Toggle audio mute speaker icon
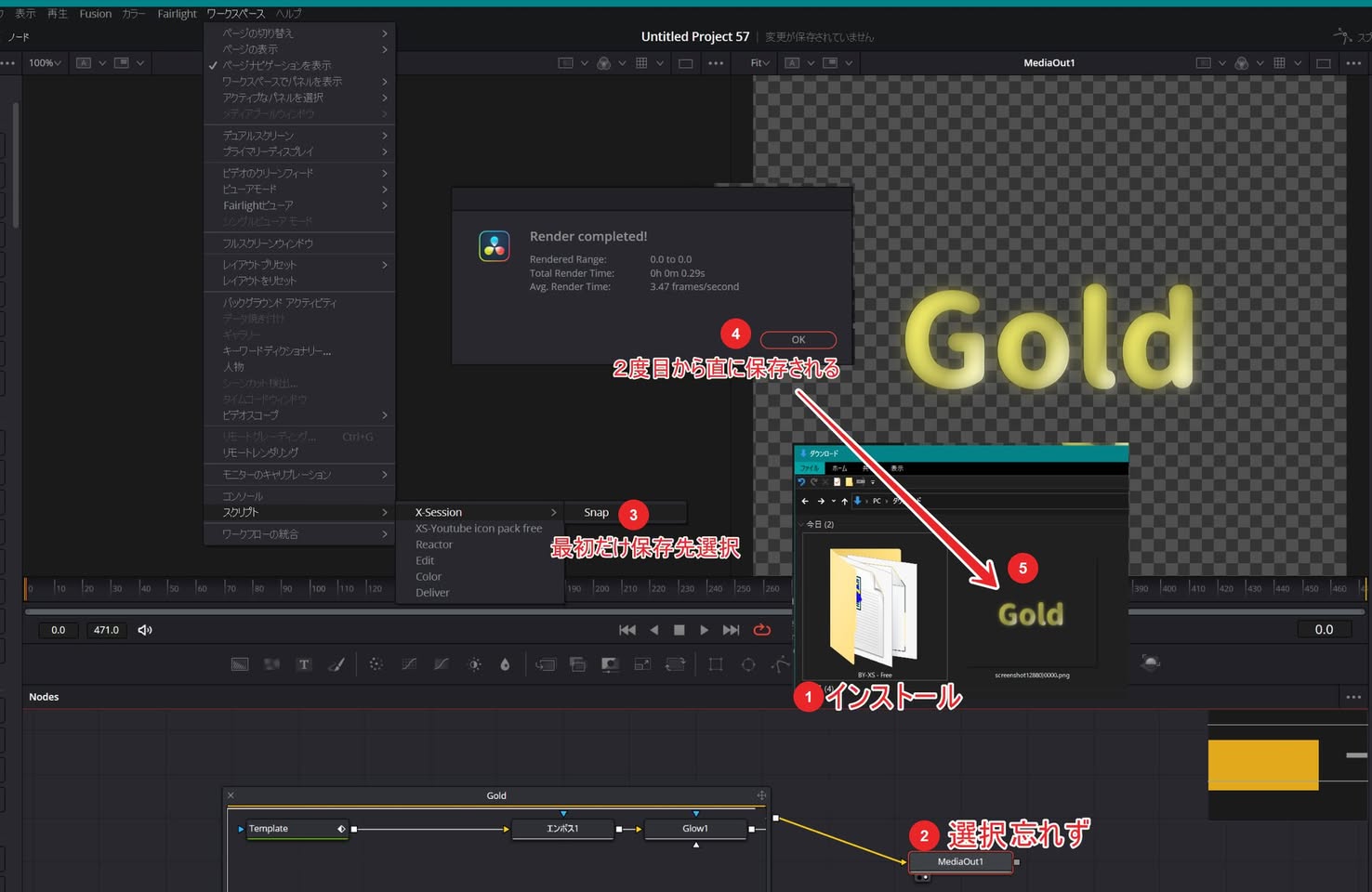This screenshot has height=892, width=1372. coord(145,630)
